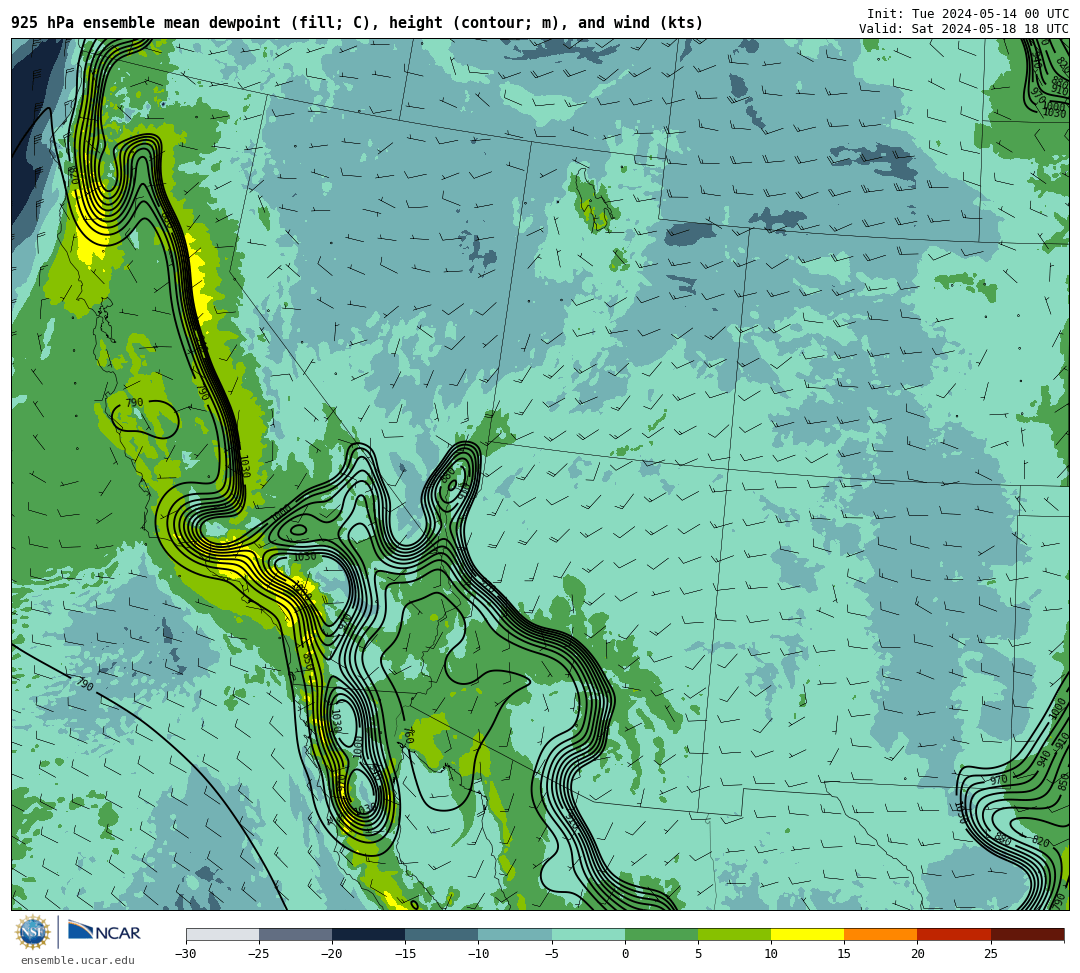Click the '15' colorbar tick label
This screenshot has width=1080, height=973.
844,954
